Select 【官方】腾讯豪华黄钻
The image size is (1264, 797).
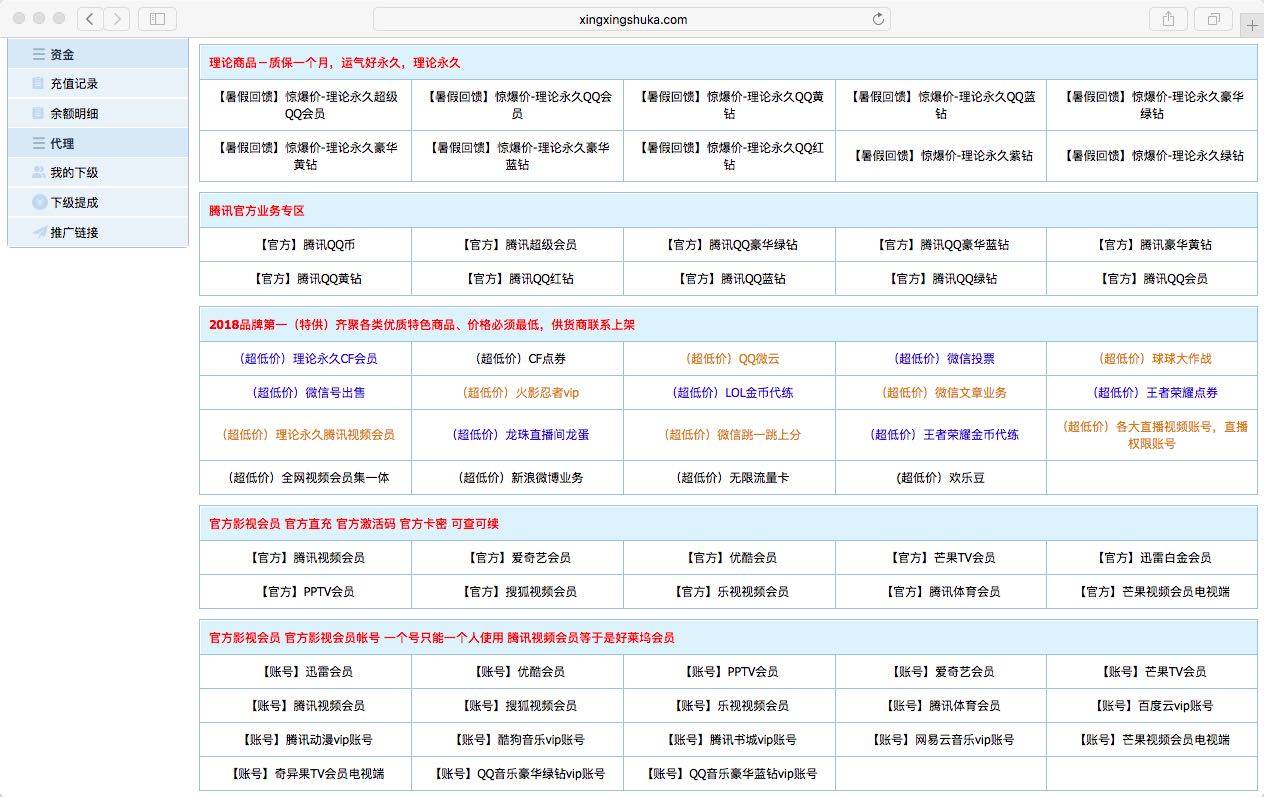pos(1152,245)
